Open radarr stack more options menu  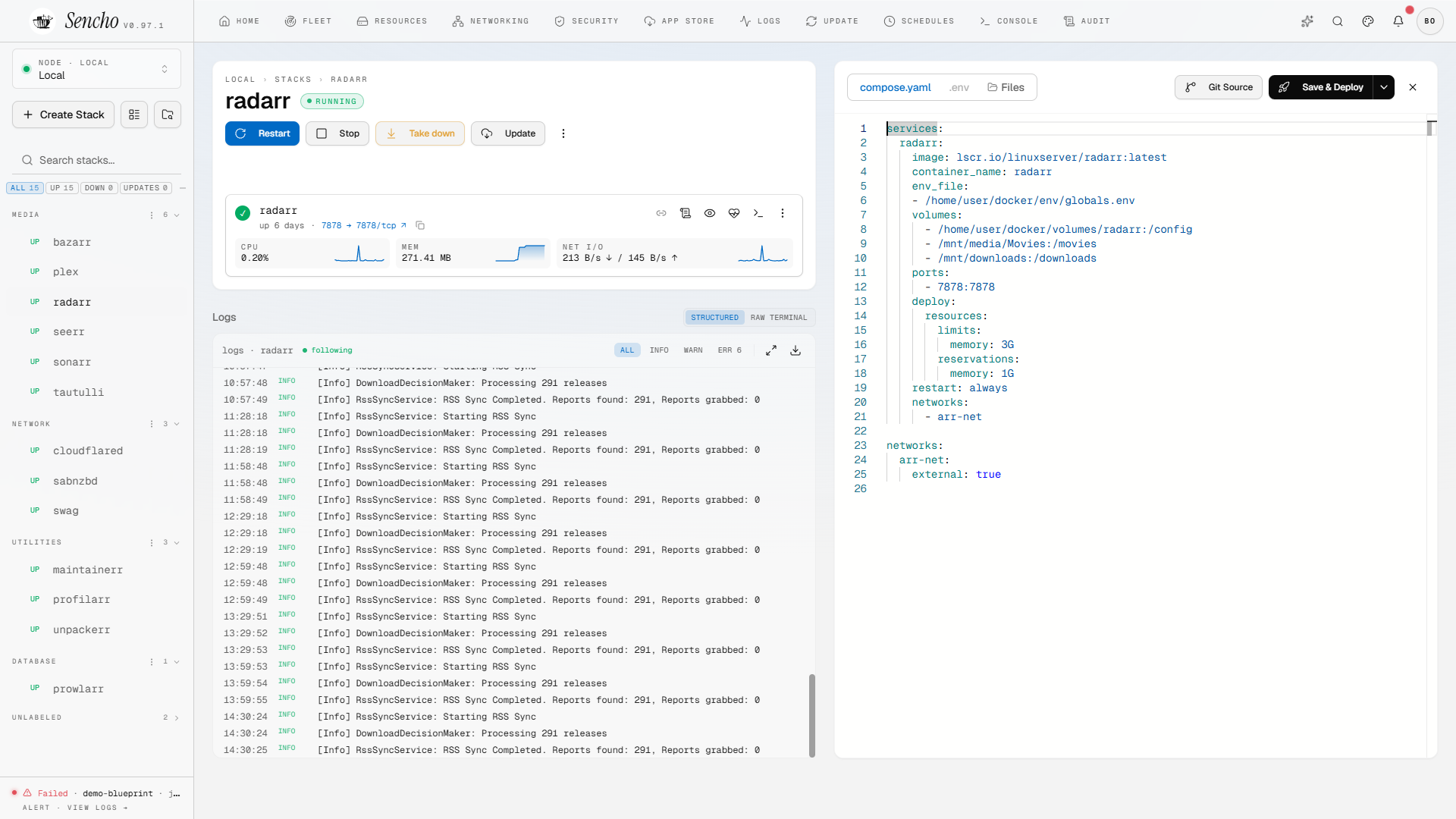click(x=563, y=133)
